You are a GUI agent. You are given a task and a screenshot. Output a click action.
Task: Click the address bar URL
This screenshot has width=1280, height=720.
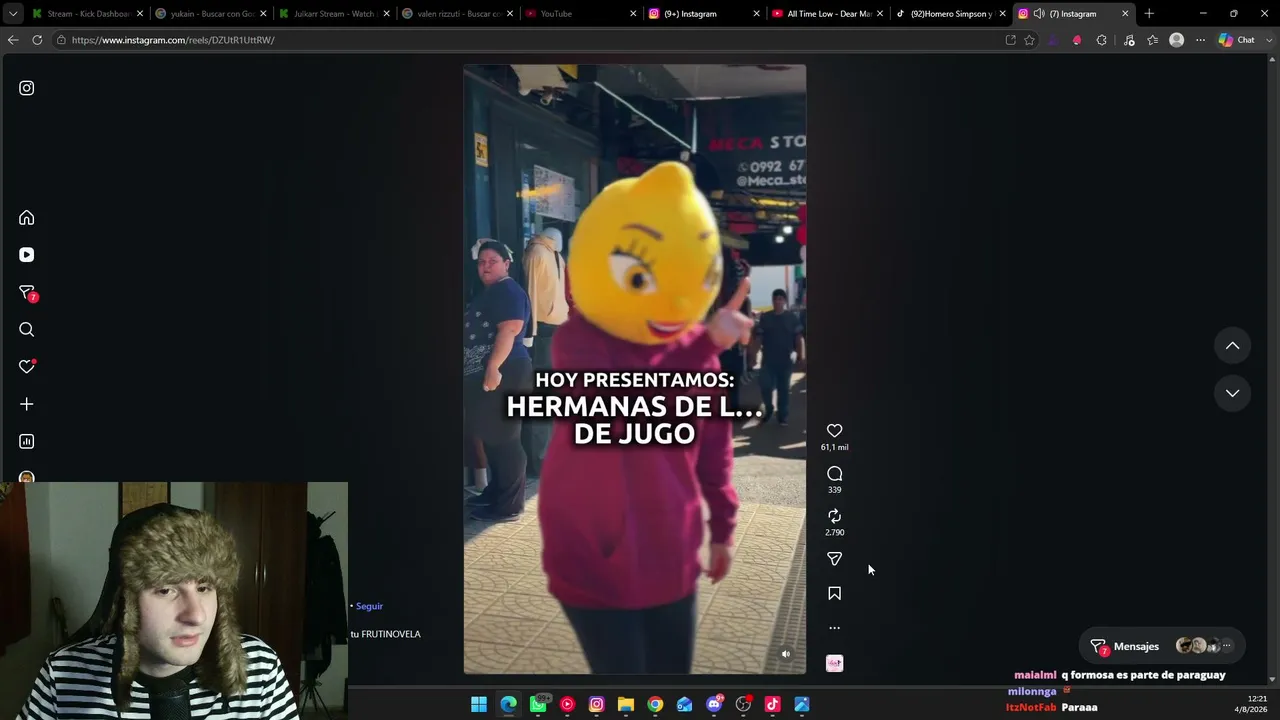(x=173, y=40)
